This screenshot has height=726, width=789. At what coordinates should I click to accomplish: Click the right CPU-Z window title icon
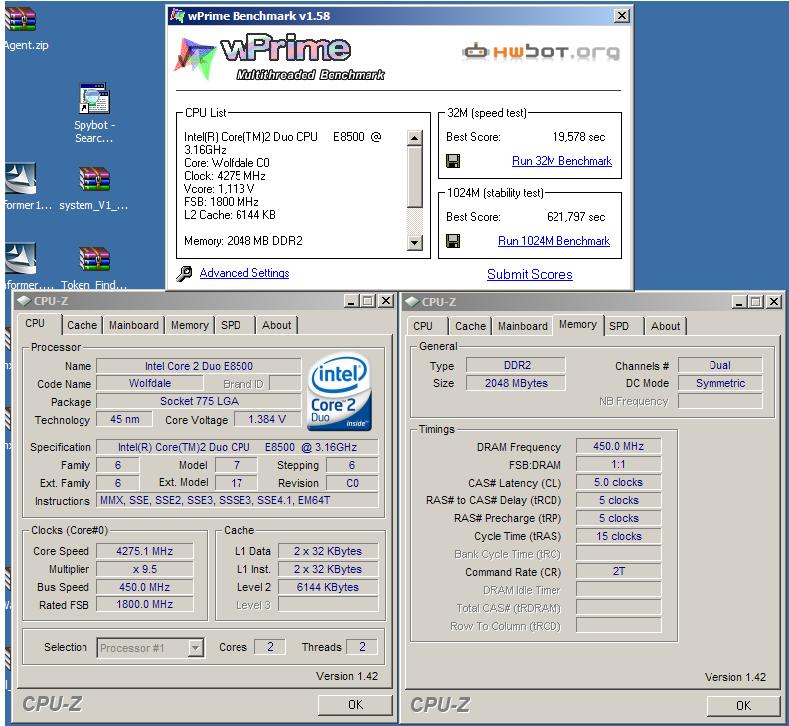tap(412, 302)
